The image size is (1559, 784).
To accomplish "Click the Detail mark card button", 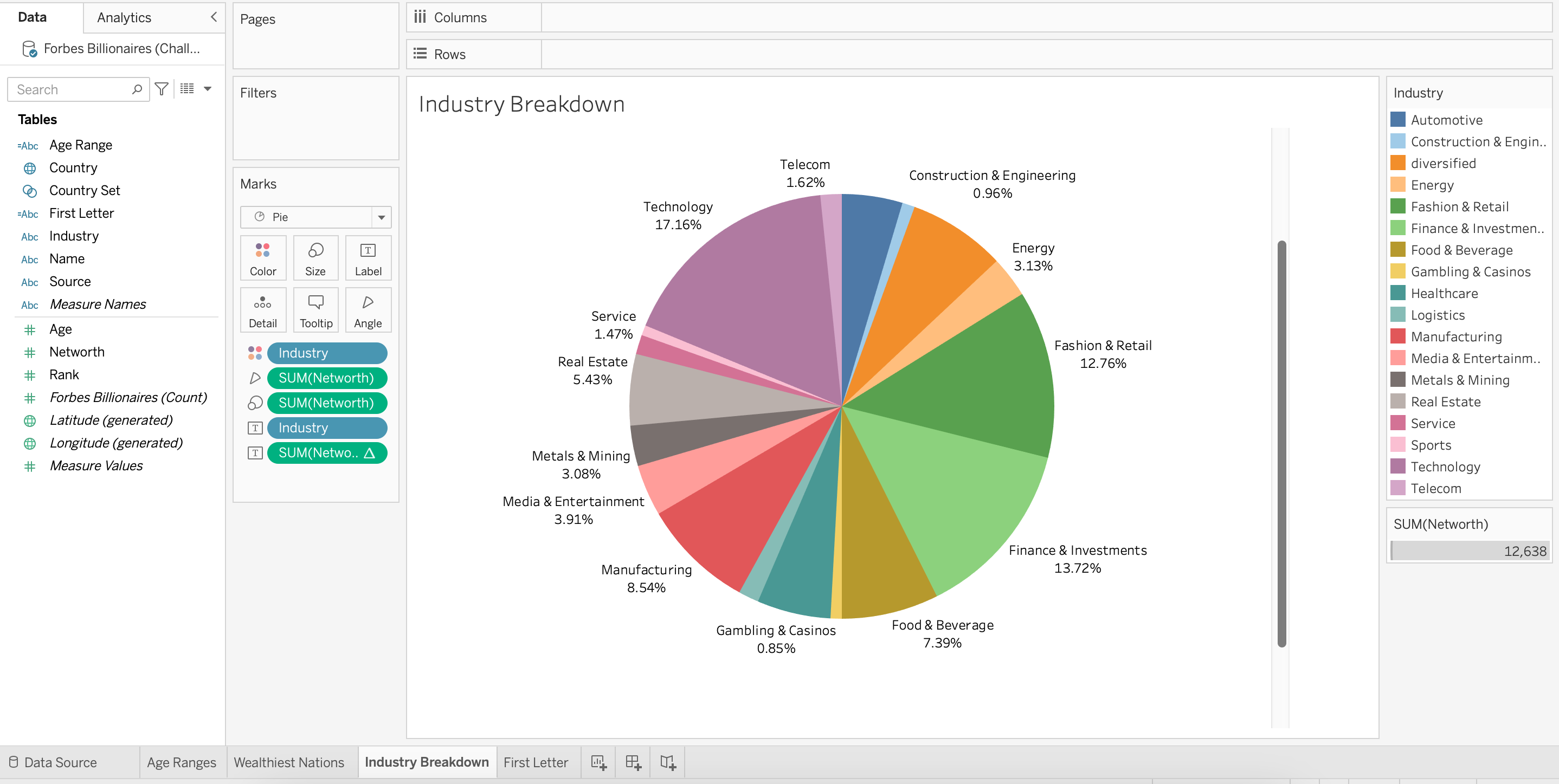I will [263, 310].
